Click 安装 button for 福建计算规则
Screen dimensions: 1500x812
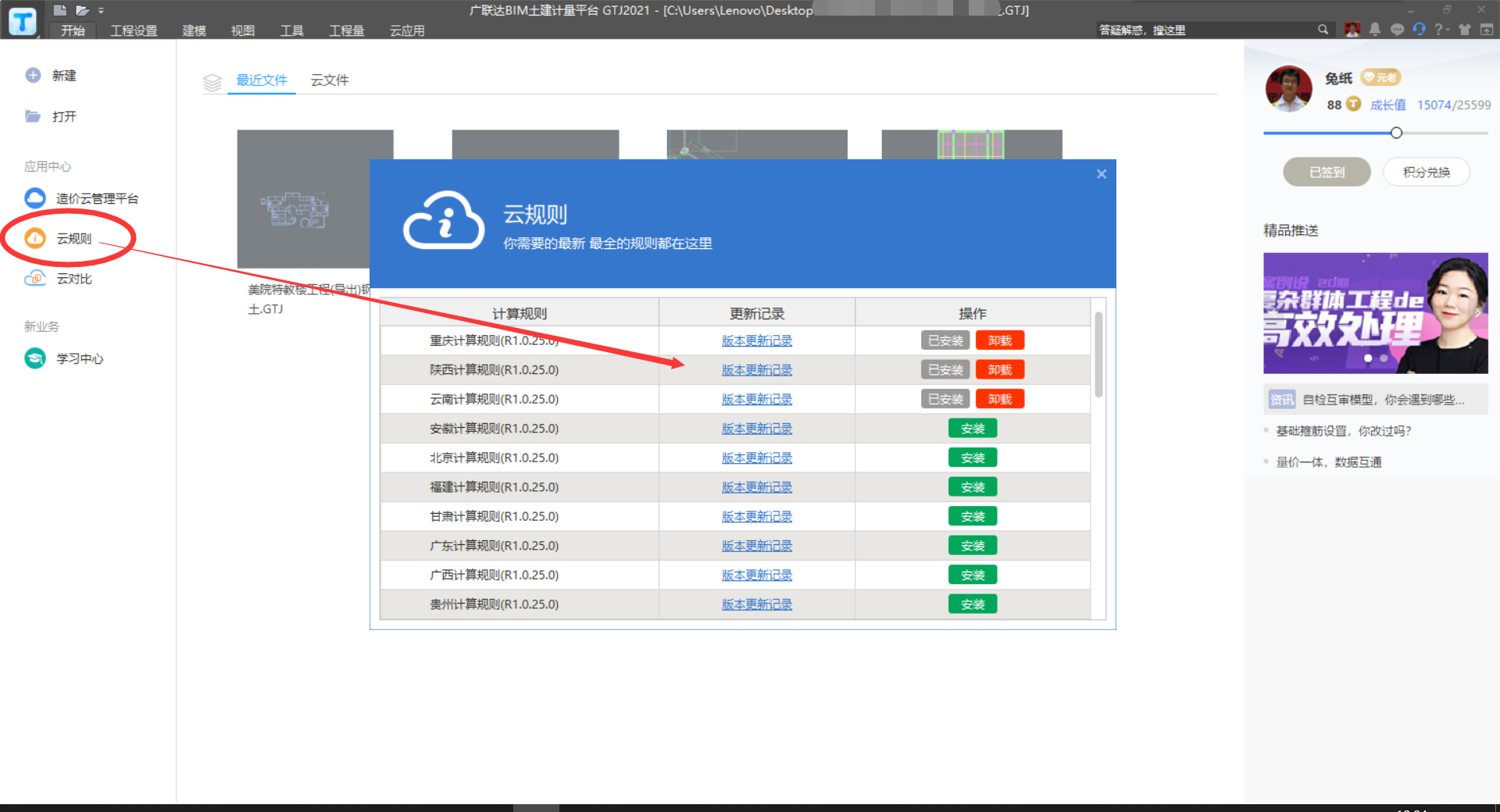973,487
